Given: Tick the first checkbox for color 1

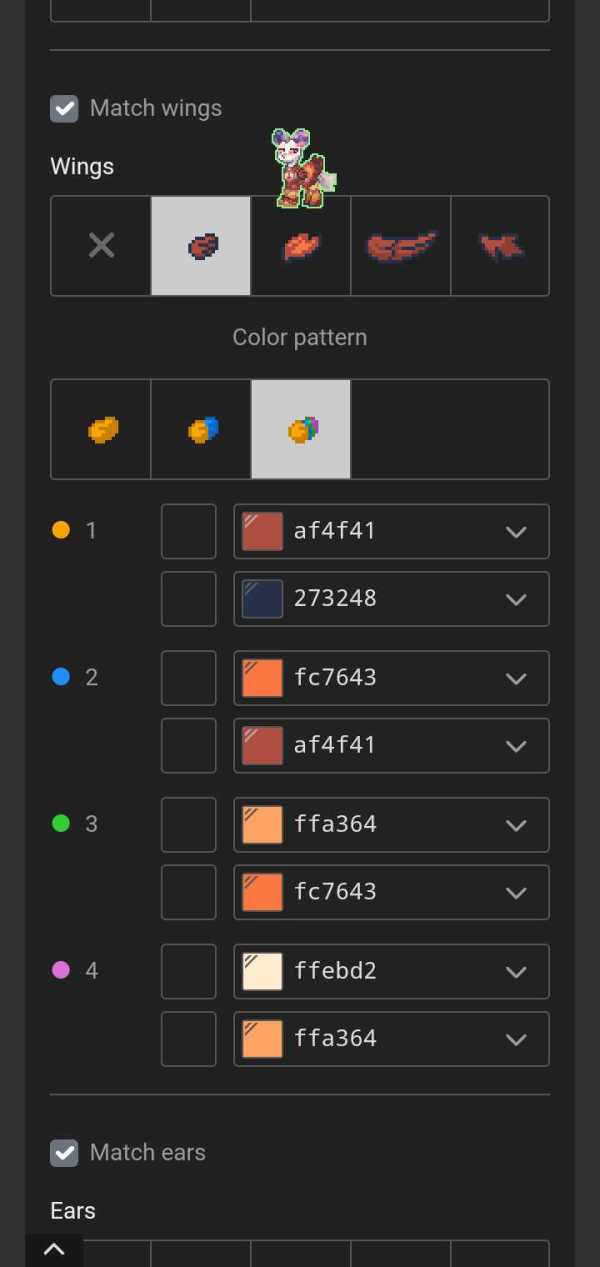Looking at the screenshot, I should pyautogui.click(x=189, y=531).
